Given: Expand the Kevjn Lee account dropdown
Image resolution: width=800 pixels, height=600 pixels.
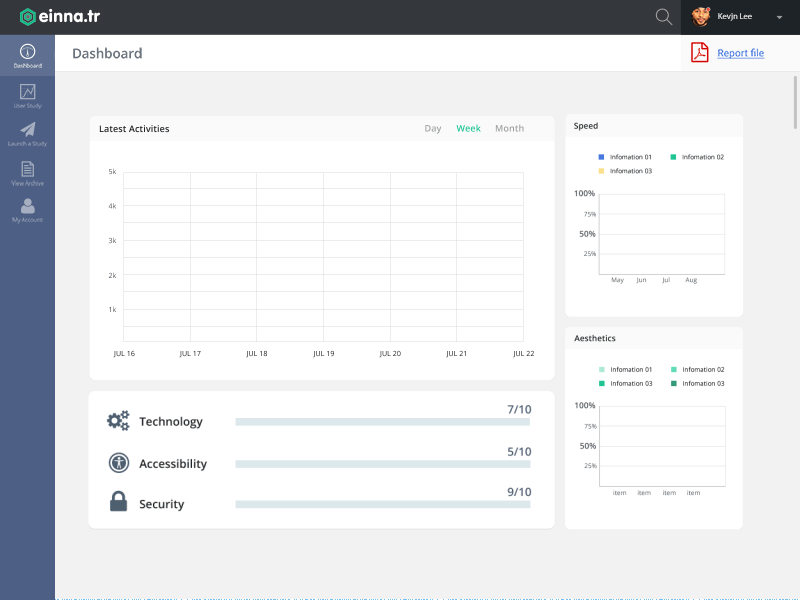Looking at the screenshot, I should [779, 17].
